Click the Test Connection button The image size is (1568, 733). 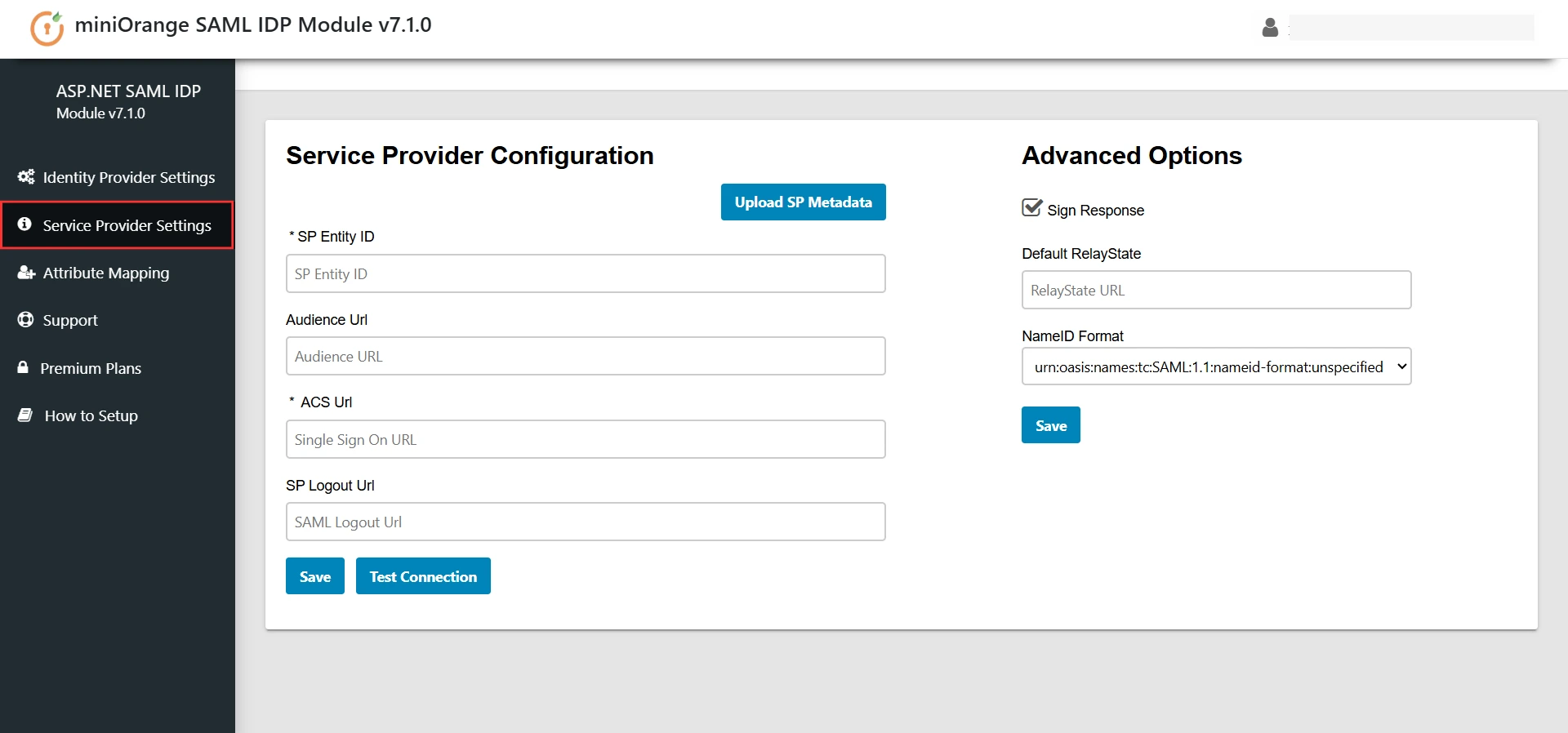(x=423, y=576)
